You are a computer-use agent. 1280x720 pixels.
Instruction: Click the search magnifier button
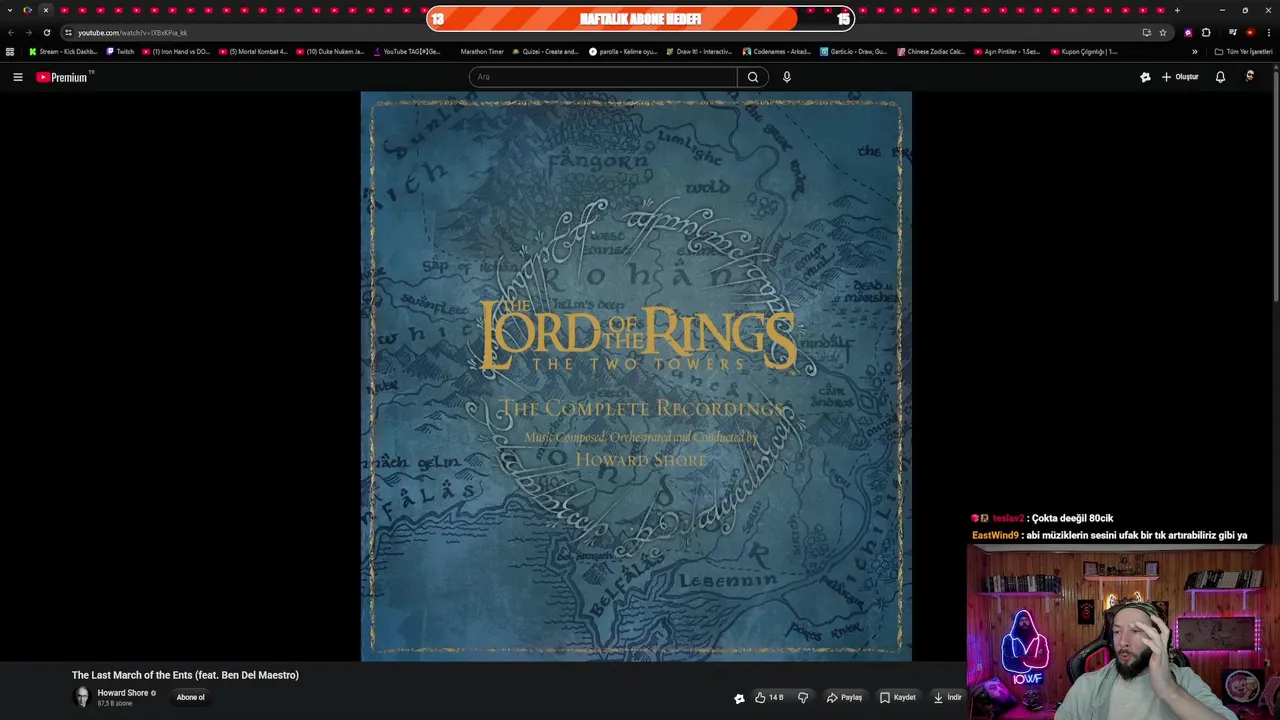click(753, 77)
